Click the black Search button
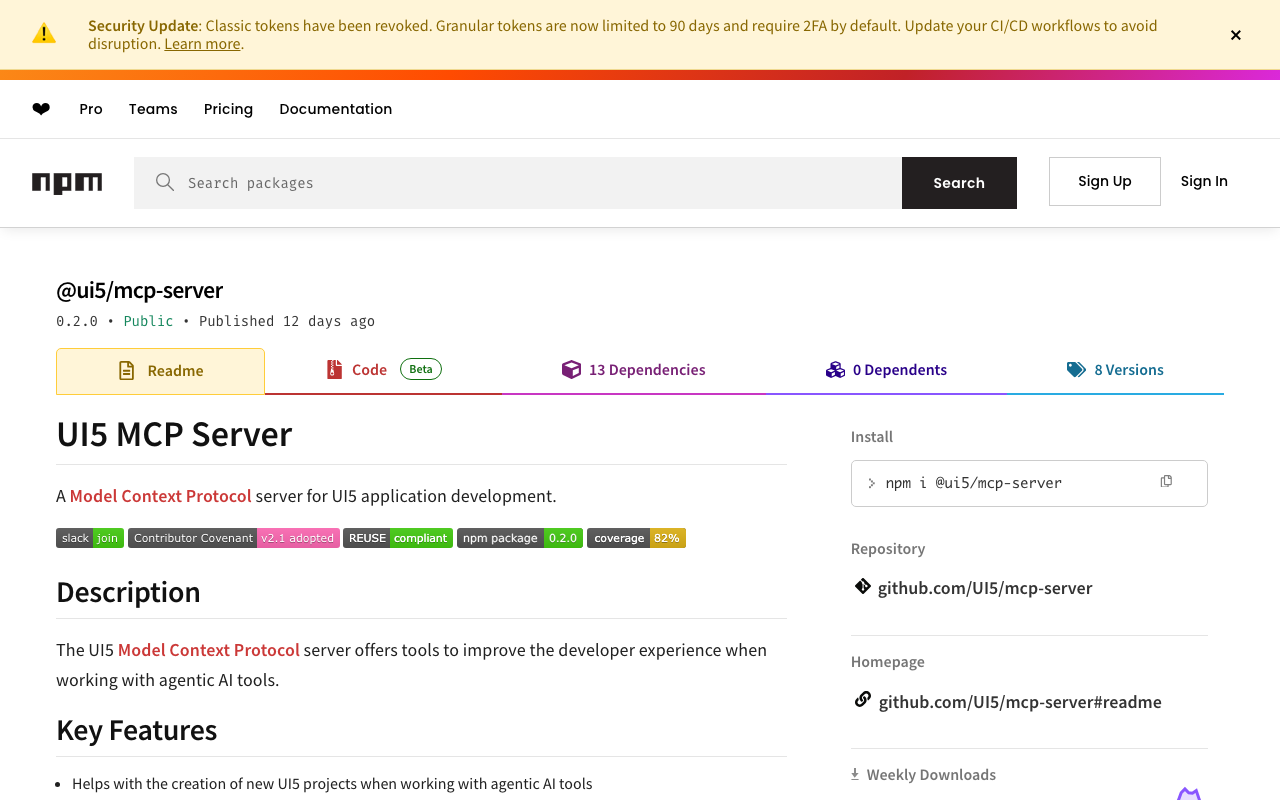 click(x=959, y=183)
